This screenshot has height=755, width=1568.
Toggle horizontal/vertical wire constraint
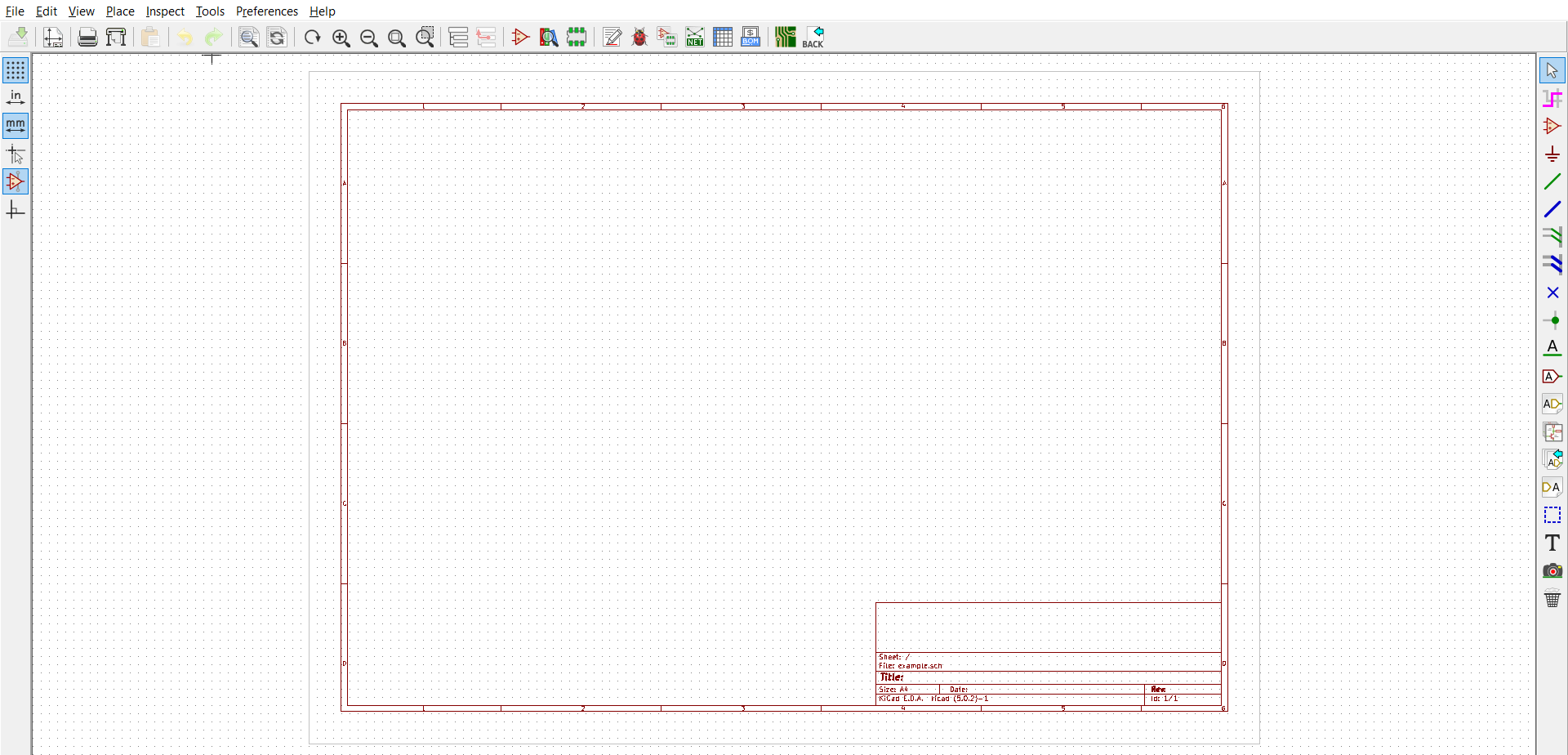[16, 210]
